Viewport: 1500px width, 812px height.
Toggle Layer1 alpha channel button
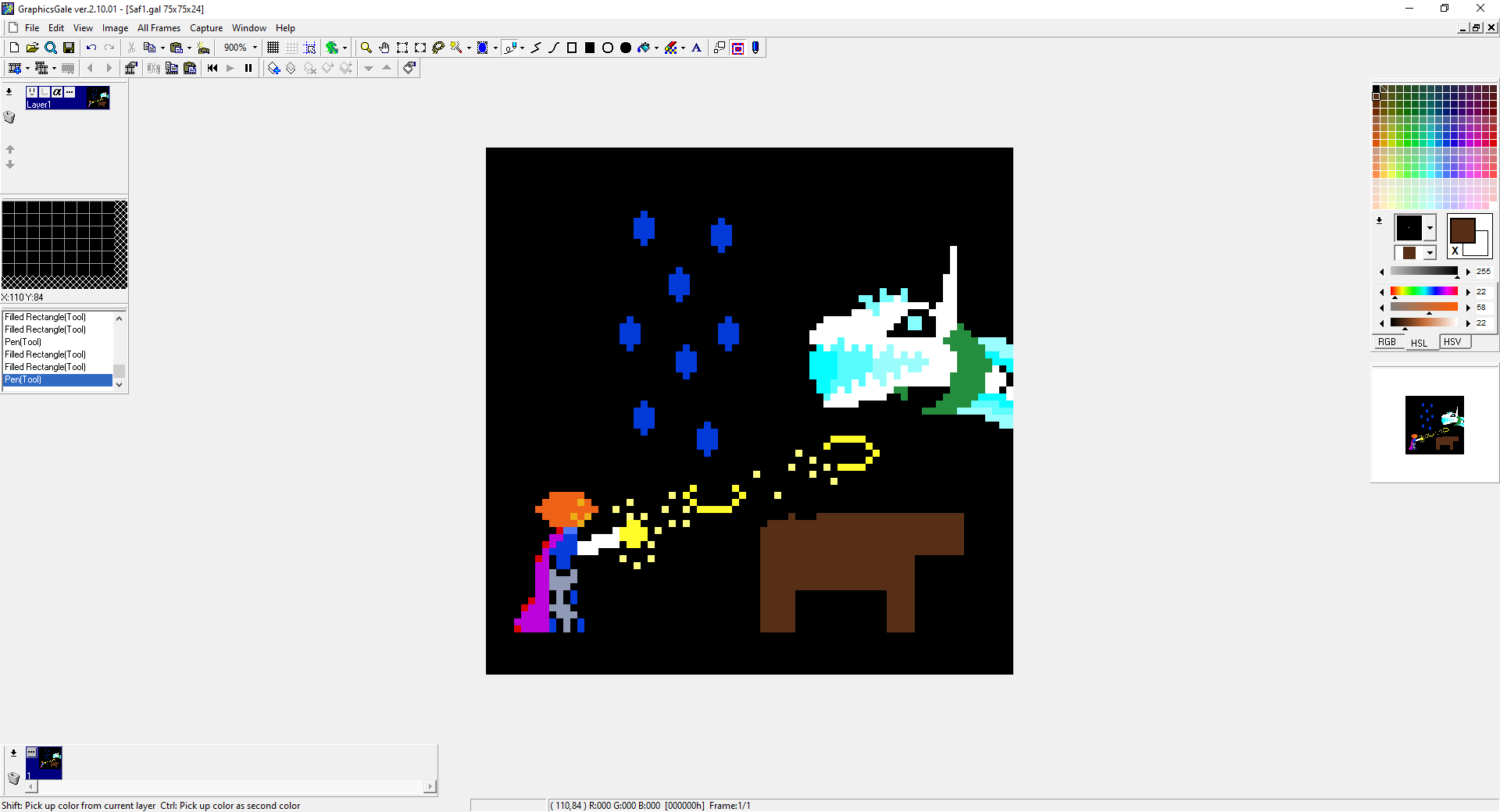tap(57, 92)
